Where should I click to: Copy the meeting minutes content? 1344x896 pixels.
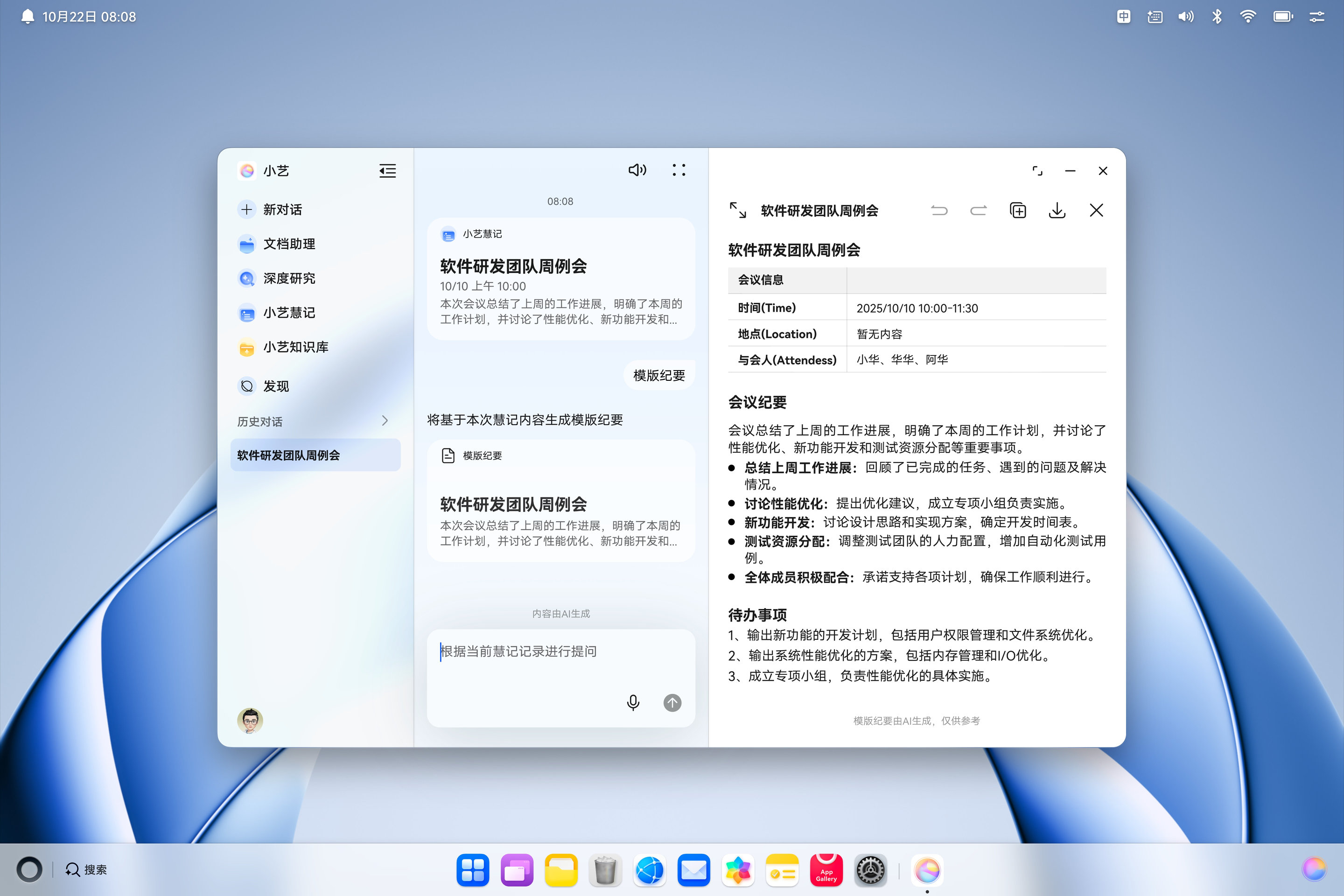click(1018, 210)
